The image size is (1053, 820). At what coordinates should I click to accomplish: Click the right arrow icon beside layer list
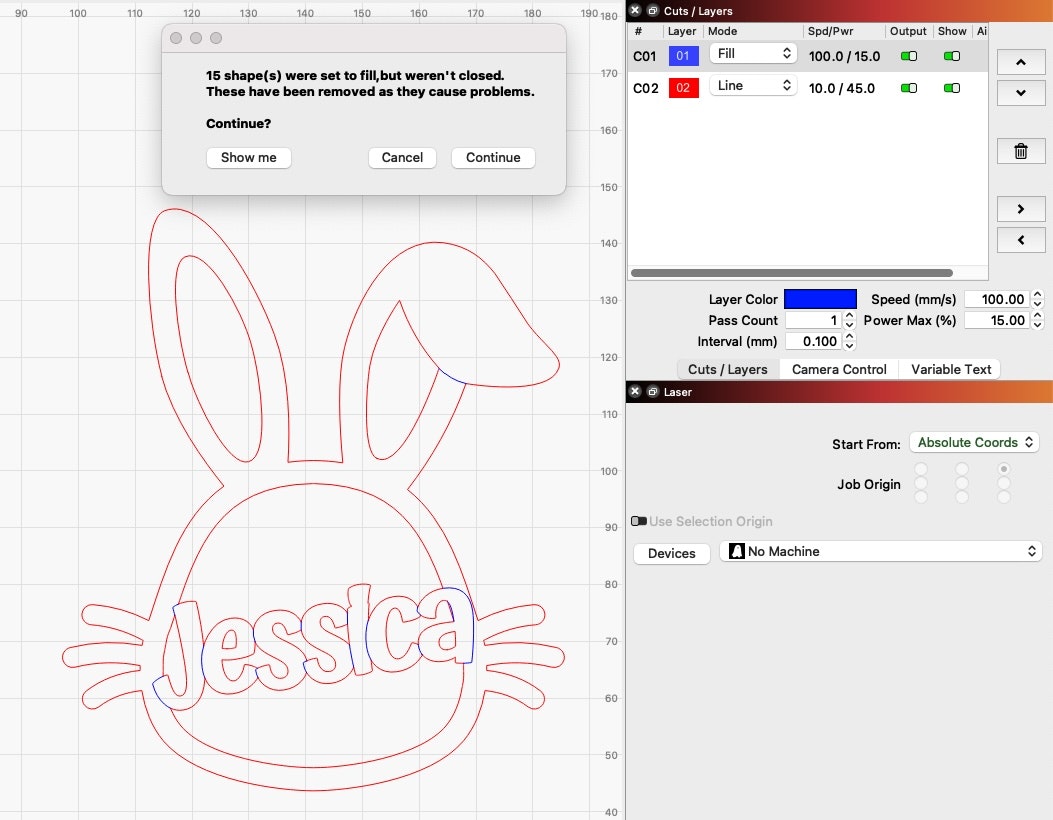(1020, 208)
